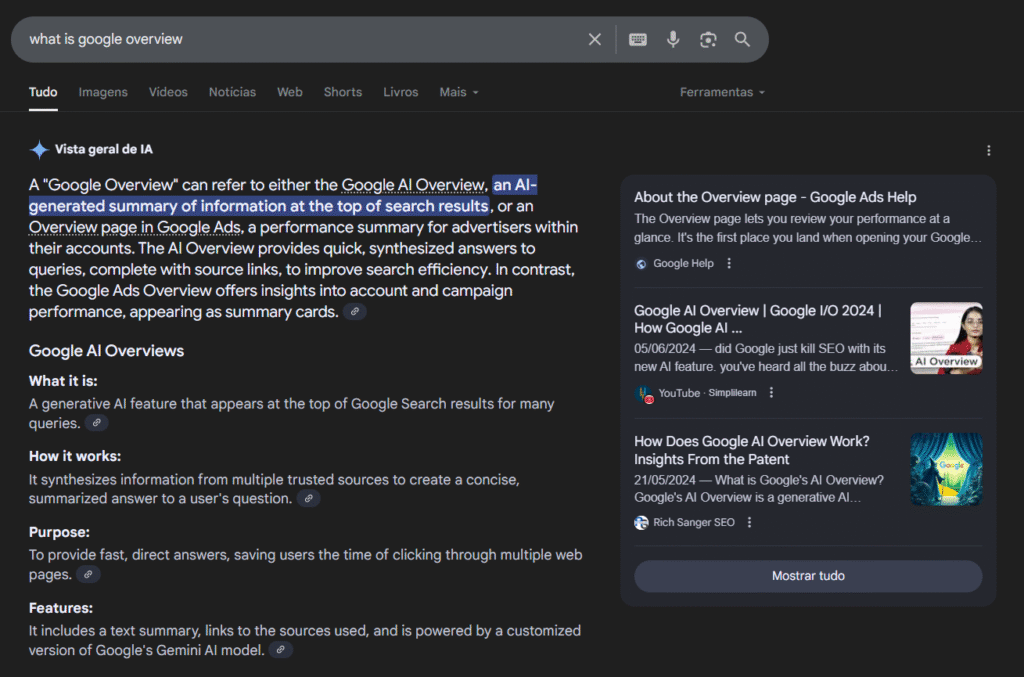Click the Rich Sanger SEO favicon
This screenshot has height=677, width=1024.
[641, 522]
